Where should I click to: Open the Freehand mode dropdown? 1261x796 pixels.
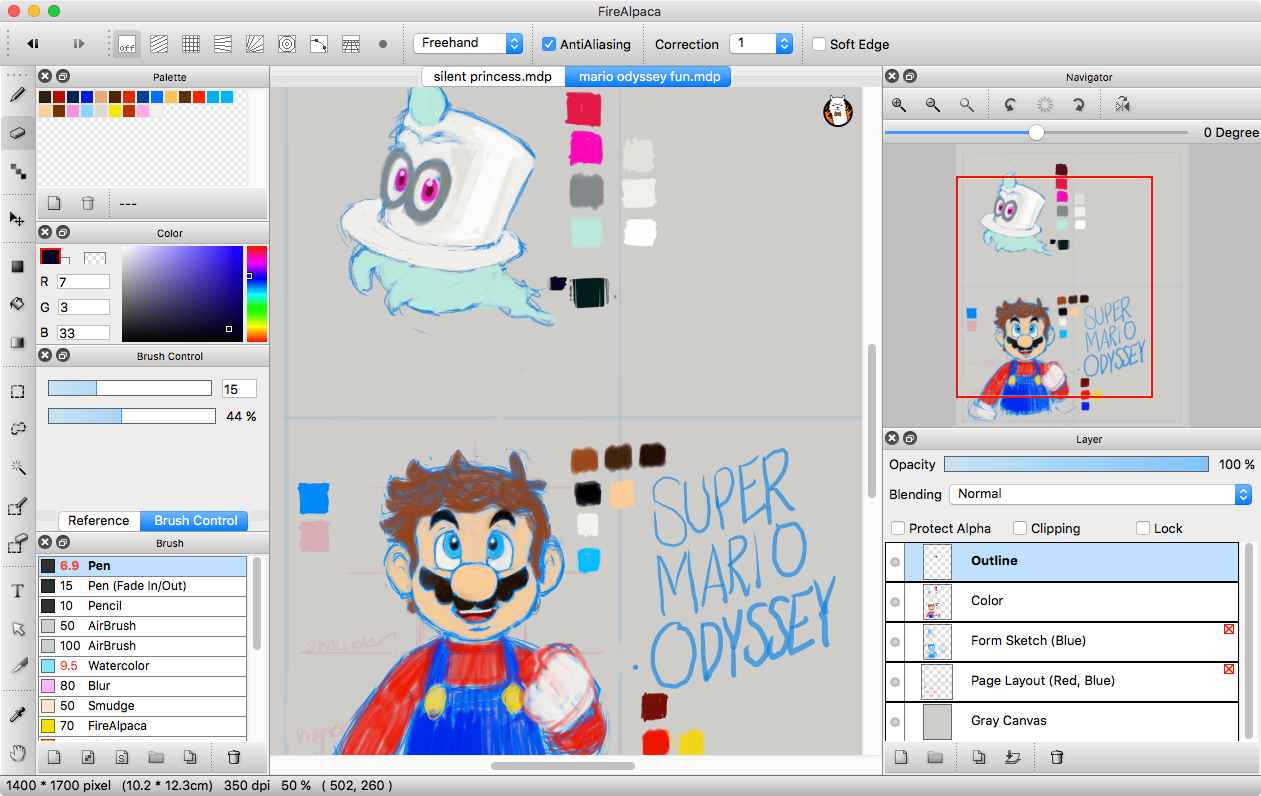pos(468,43)
